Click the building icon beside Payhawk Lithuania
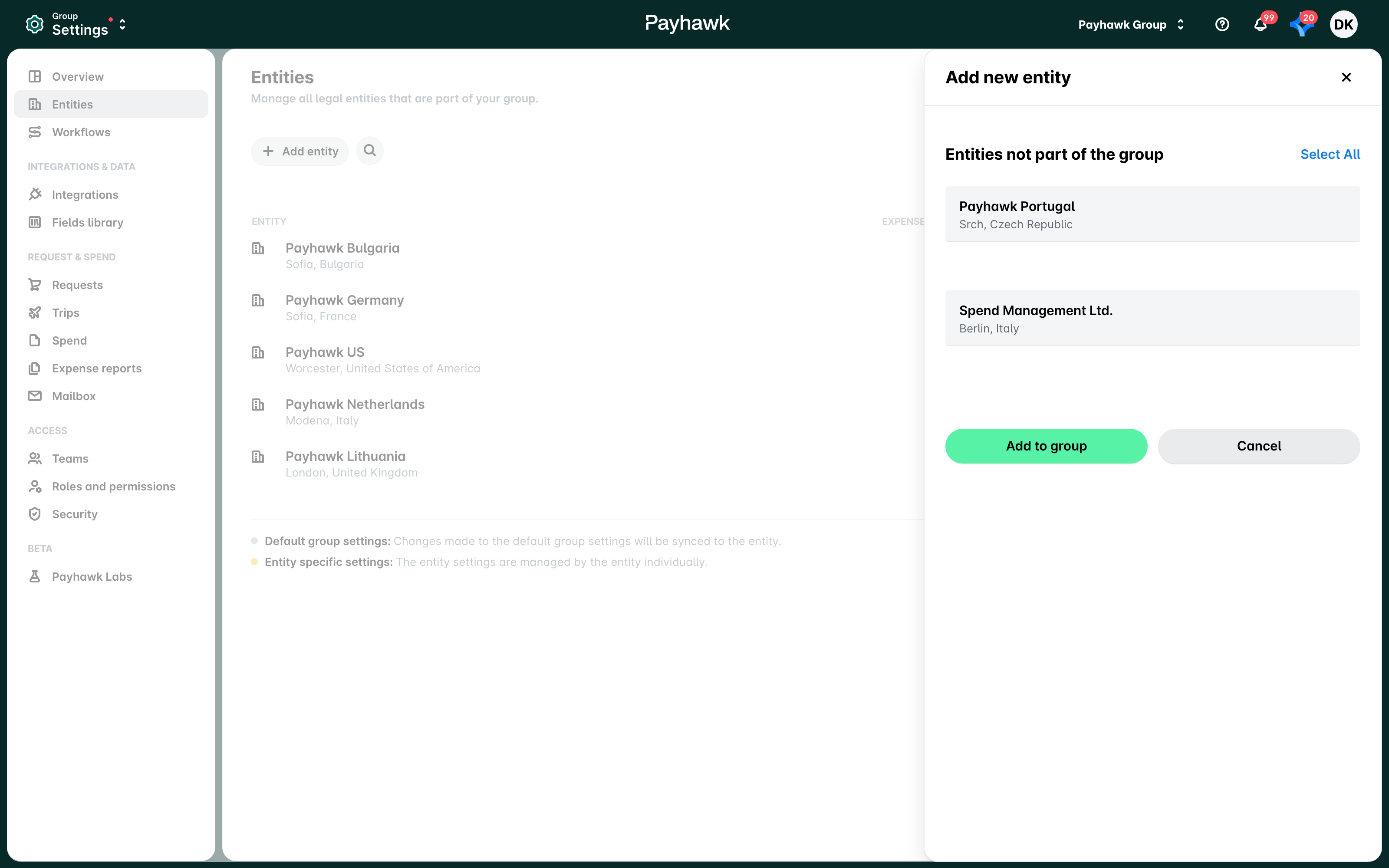This screenshot has height=868, width=1389. [x=258, y=457]
